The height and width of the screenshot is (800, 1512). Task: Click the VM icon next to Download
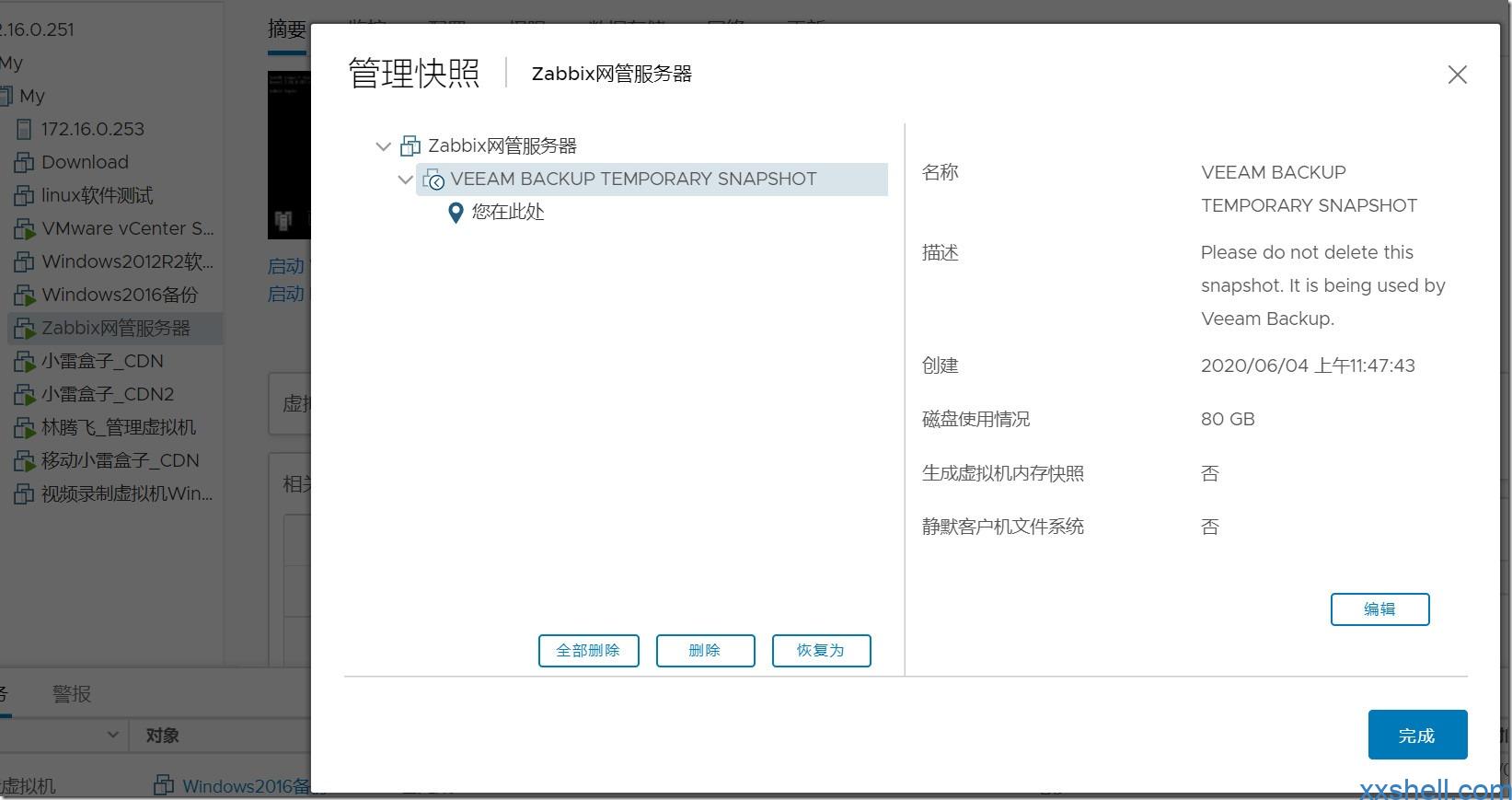pyautogui.click(x=24, y=163)
